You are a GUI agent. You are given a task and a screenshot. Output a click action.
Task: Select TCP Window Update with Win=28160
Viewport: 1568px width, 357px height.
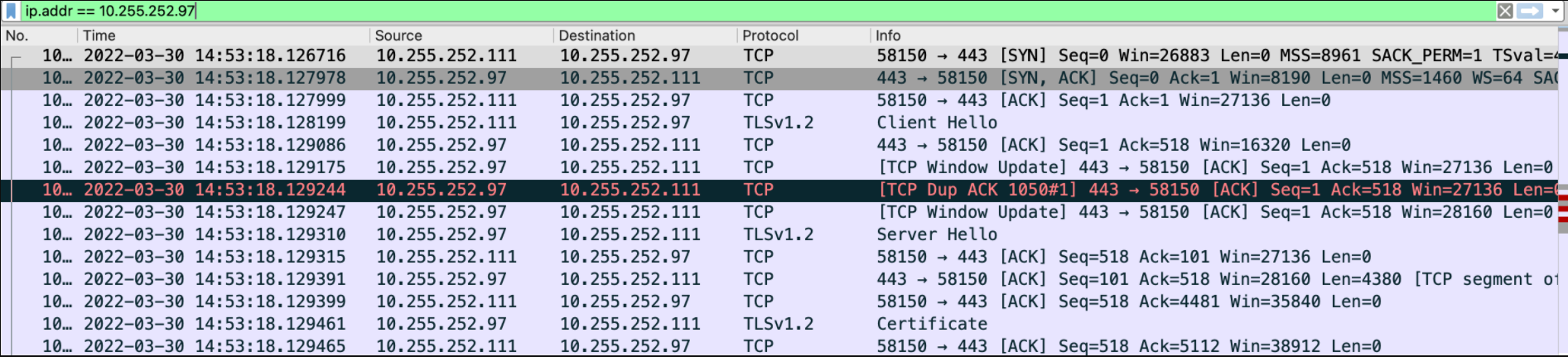pos(779,212)
